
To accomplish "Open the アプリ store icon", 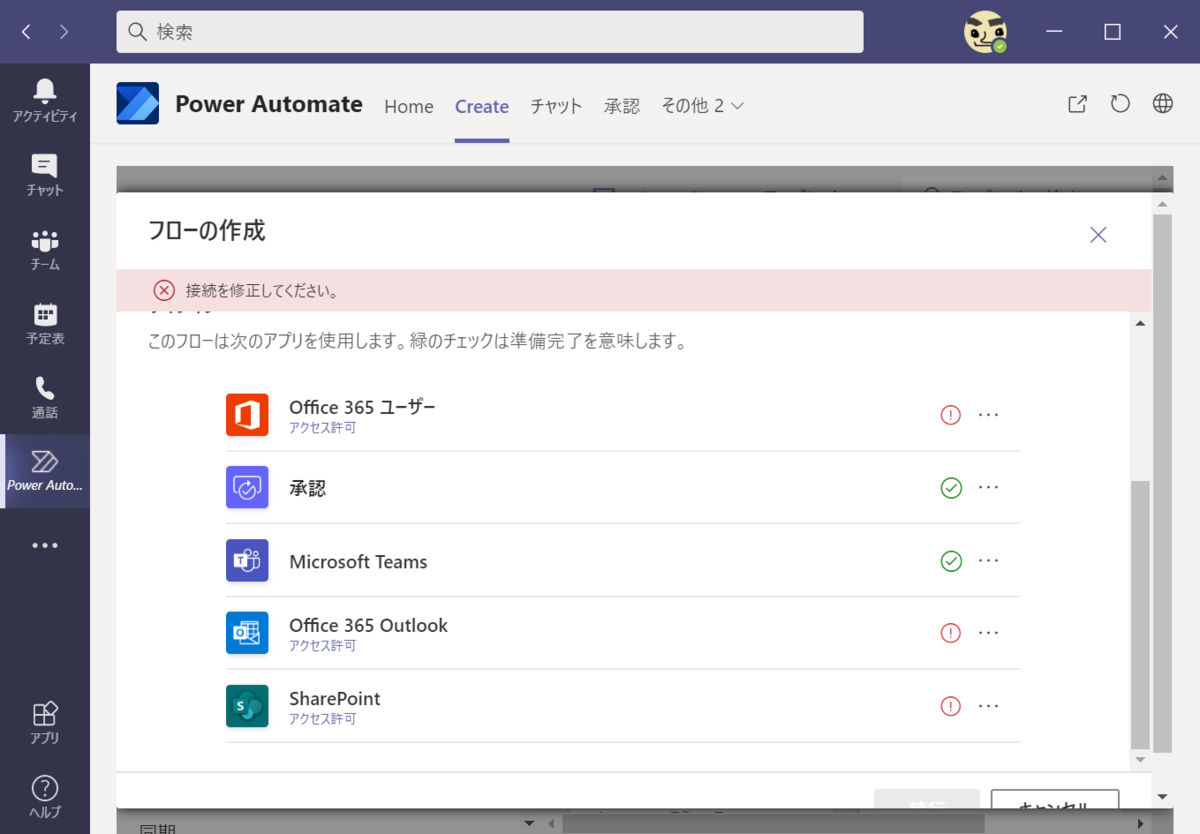I will point(44,722).
